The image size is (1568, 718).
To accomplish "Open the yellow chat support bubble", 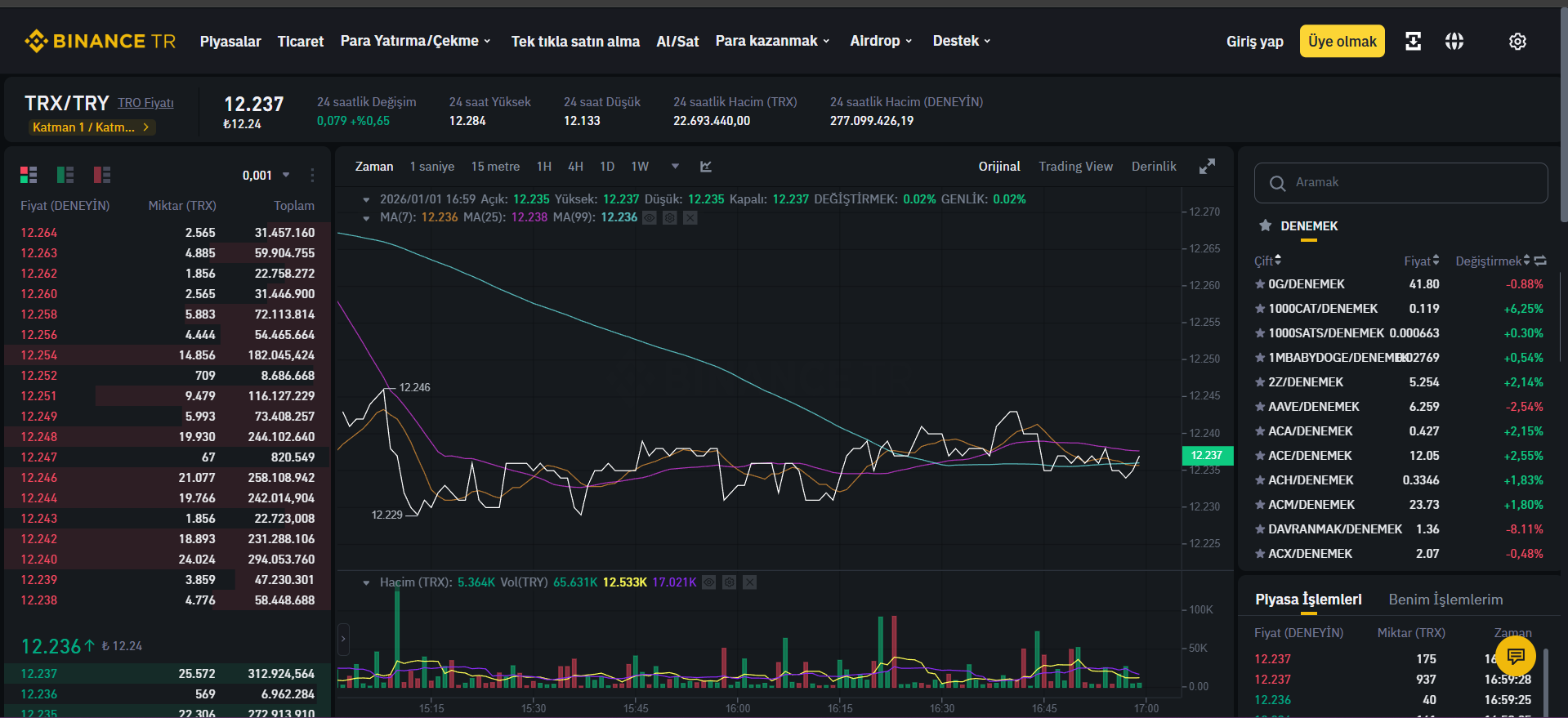I will pyautogui.click(x=1516, y=655).
